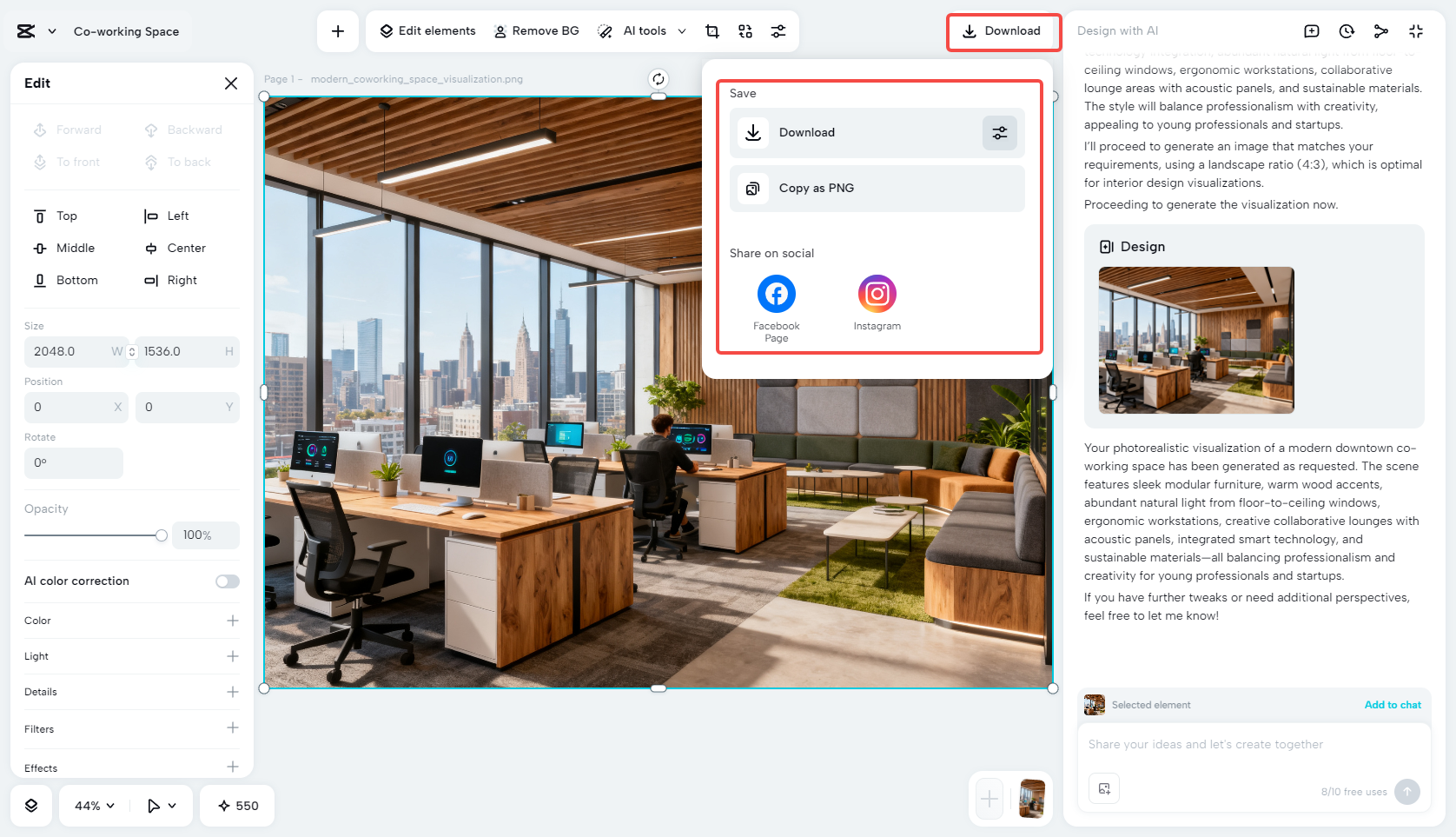Viewport: 1456px width, 837px height.
Task: Open download settings sliders icon
Action: point(1000,133)
